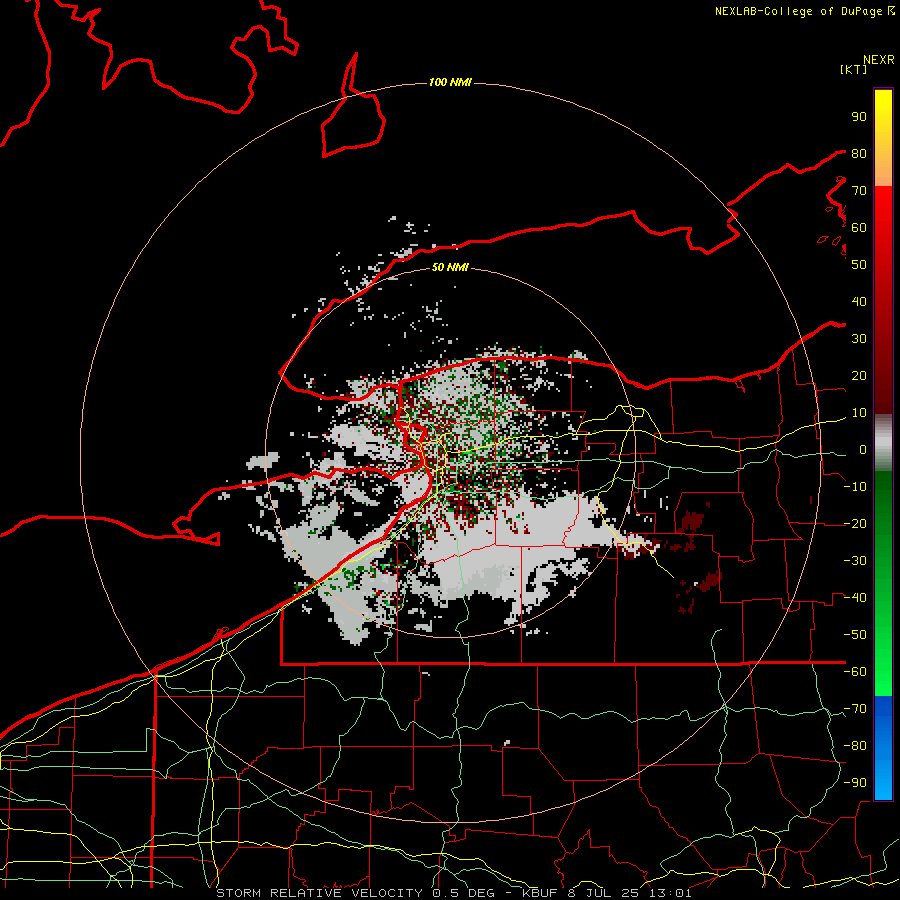Click the -80 value on the velocity scale
This screenshot has width=900, height=900.
[855, 746]
